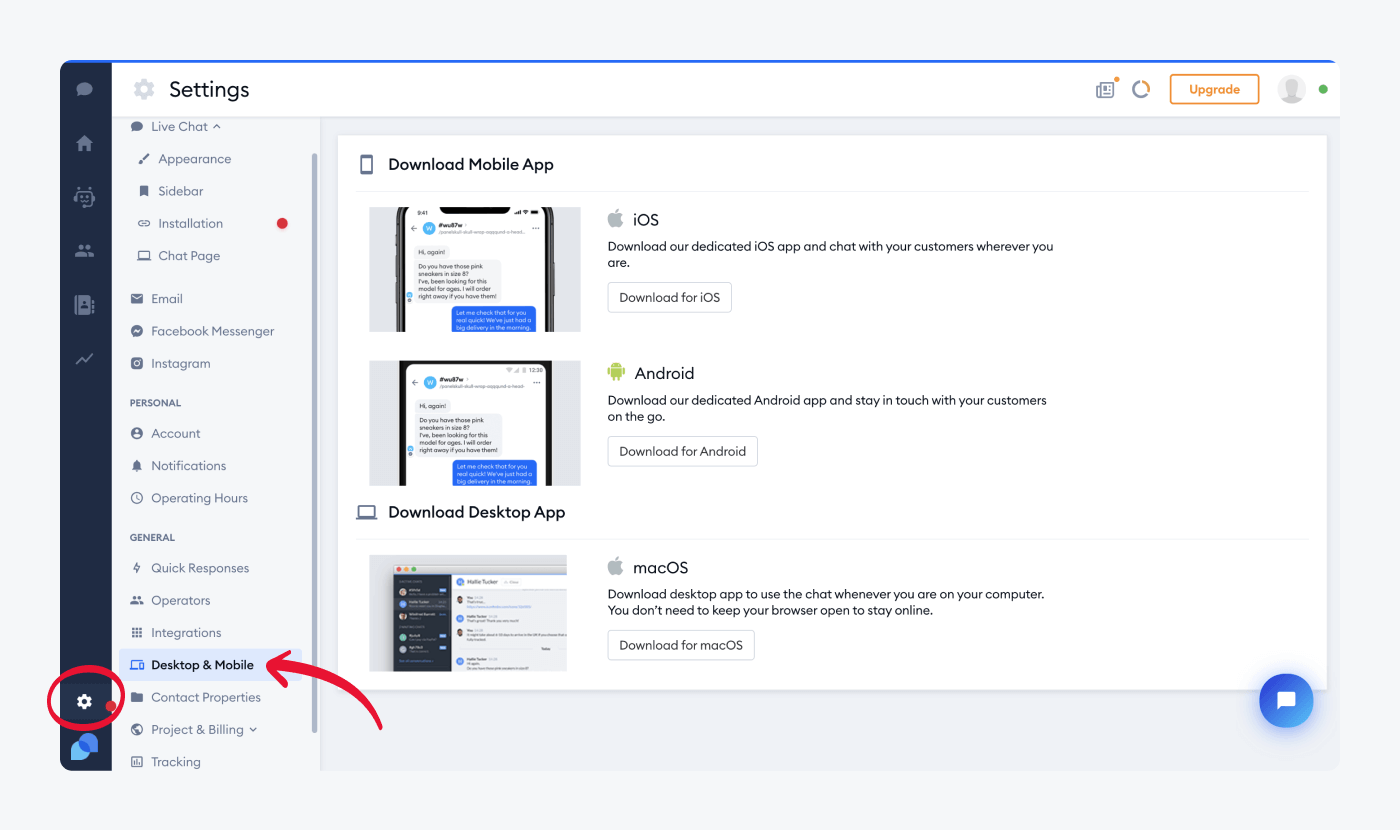
Task: Open the profile avatar menu
Action: pyautogui.click(x=1291, y=89)
